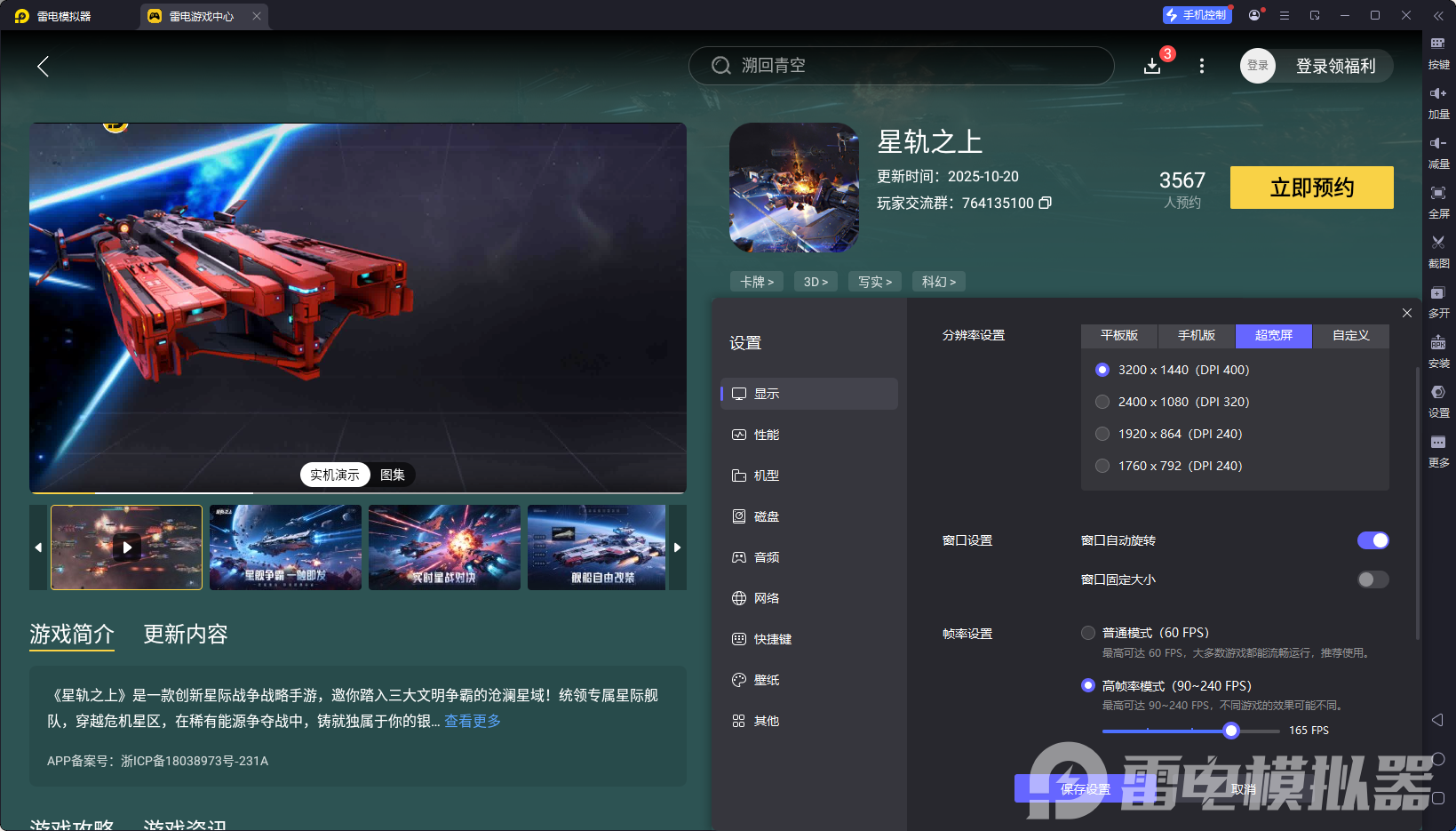Switch to 手机版 resolution tab
The image size is (1456, 831).
click(1197, 335)
